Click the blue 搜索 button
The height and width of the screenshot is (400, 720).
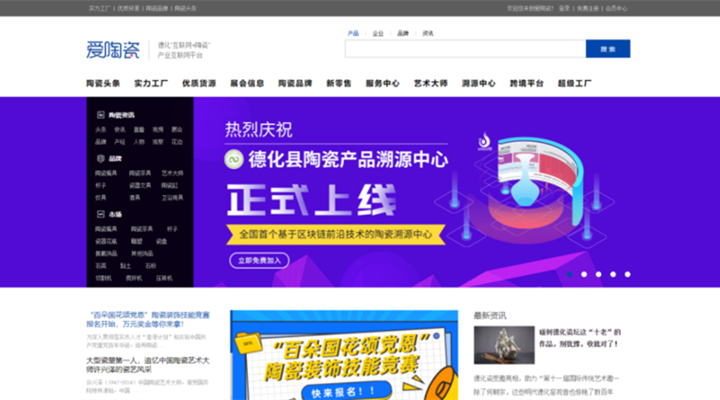coord(607,48)
